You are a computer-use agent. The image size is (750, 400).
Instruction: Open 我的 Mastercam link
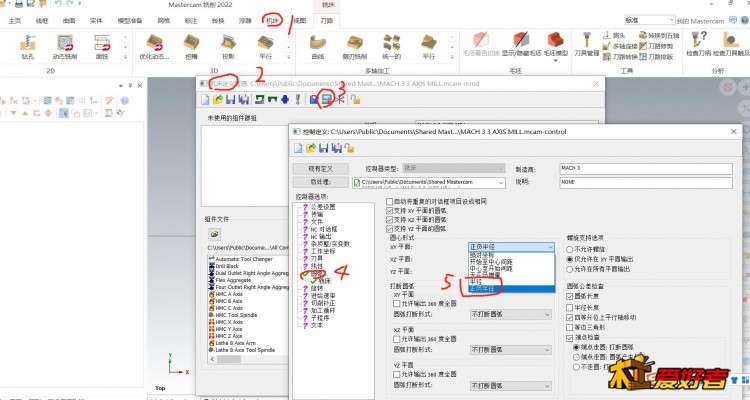tap(700, 21)
